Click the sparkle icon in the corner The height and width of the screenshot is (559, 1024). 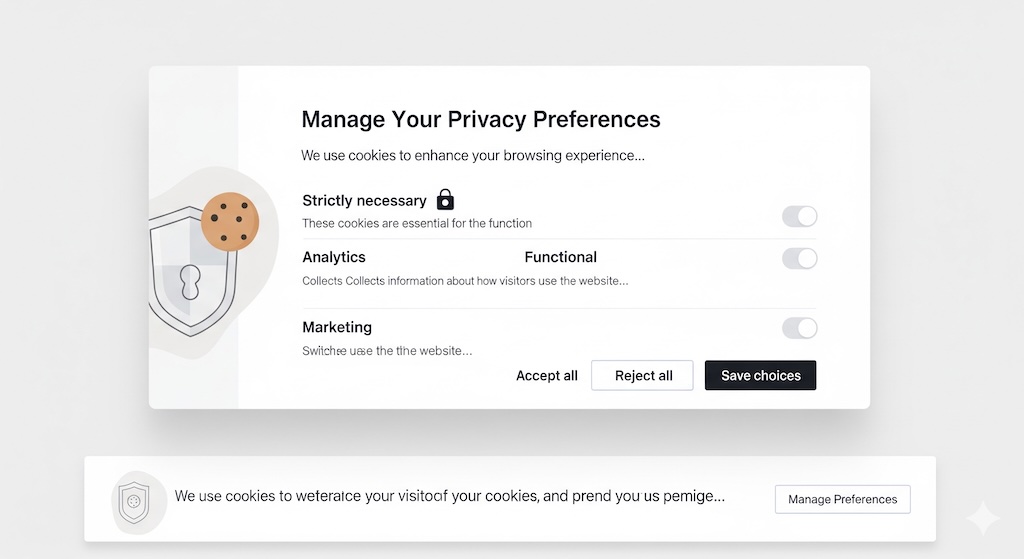(x=982, y=519)
